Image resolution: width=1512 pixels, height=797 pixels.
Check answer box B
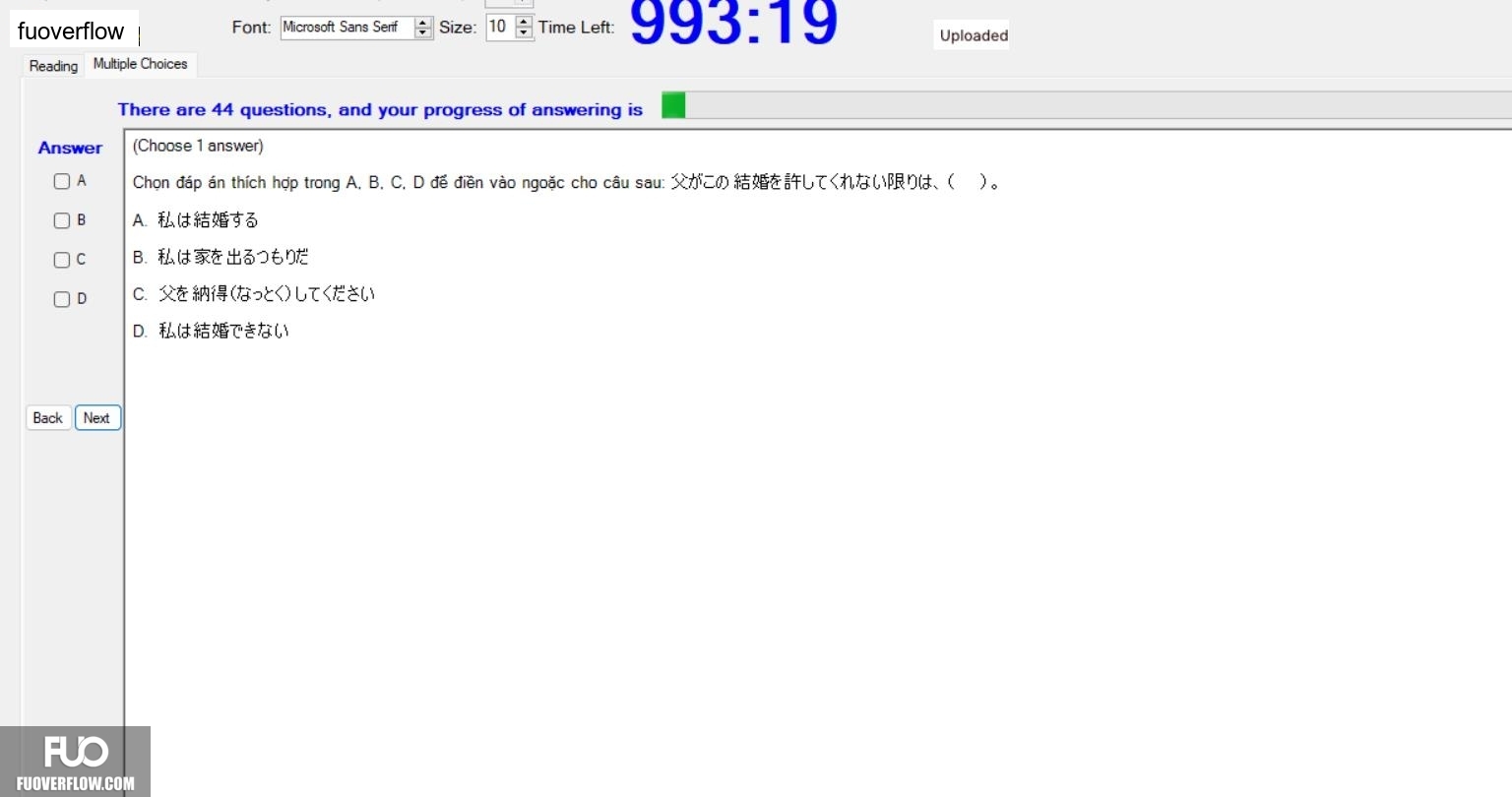(62, 220)
